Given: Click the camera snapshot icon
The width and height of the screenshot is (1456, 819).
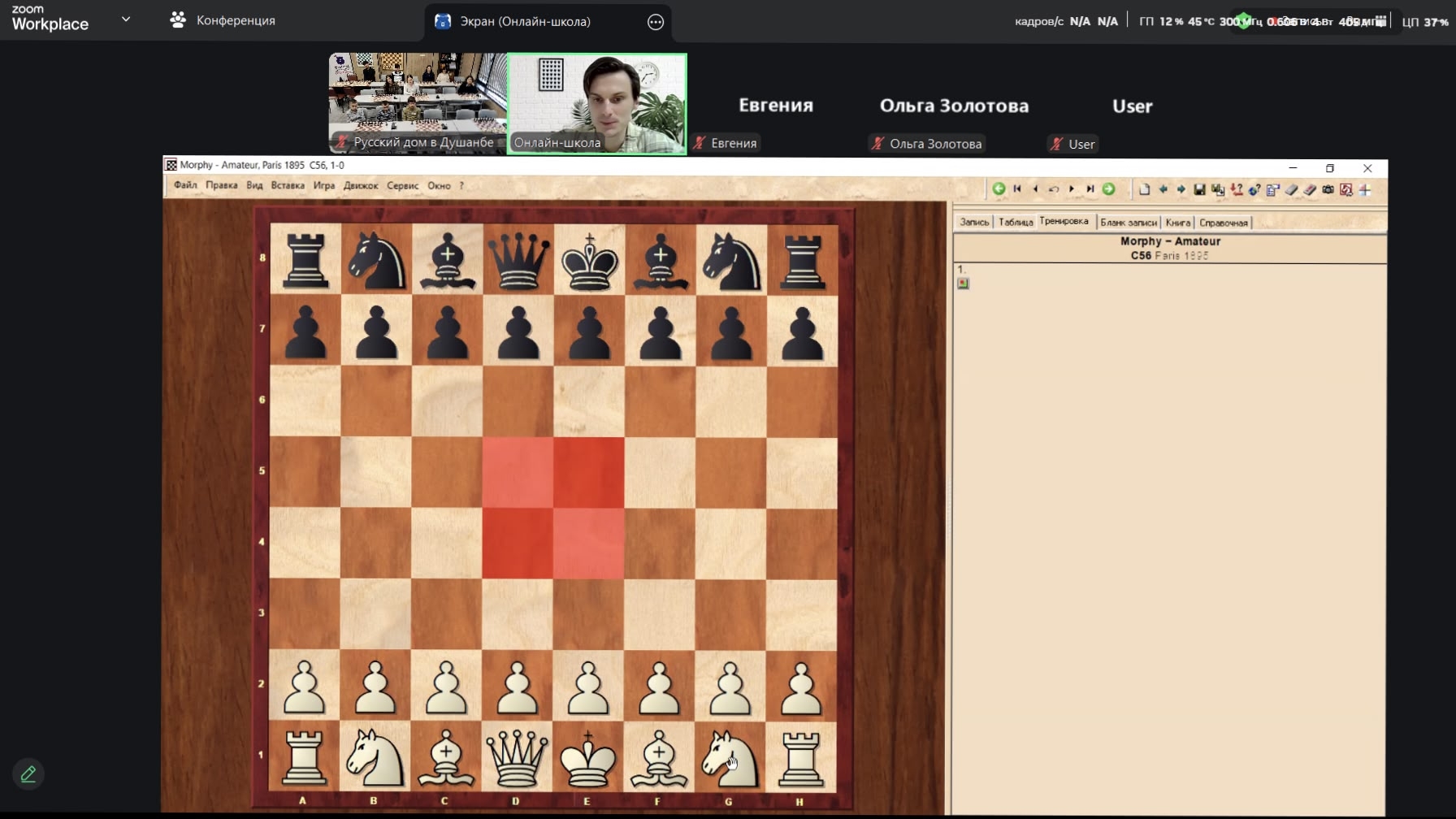Looking at the screenshot, I should point(1328,189).
